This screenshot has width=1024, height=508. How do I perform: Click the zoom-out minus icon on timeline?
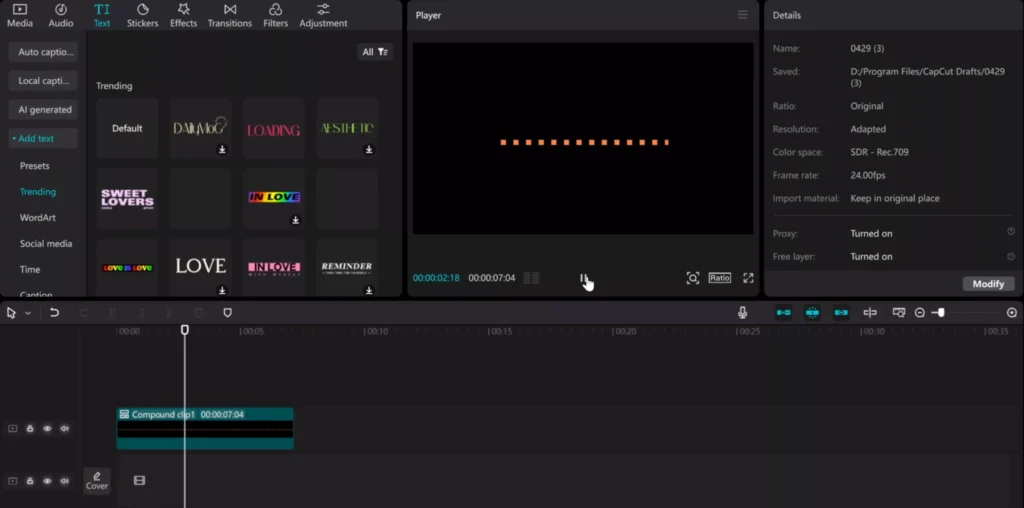[920, 313]
